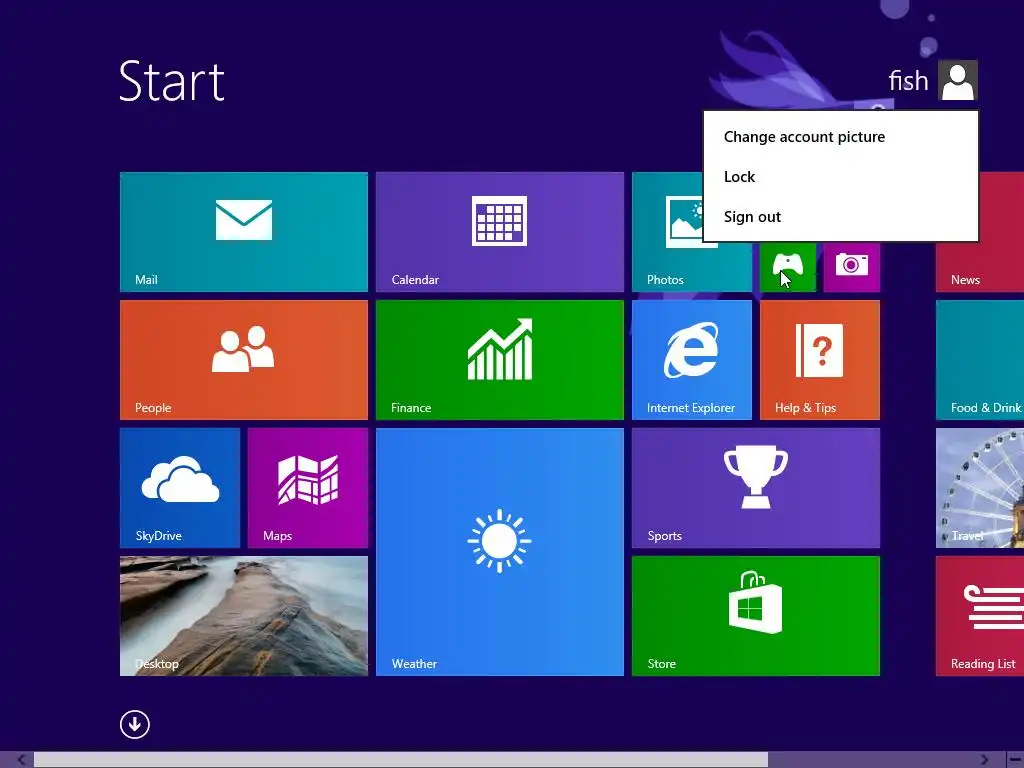Open the SkyDrive tile
Image resolution: width=1024 pixels, height=768 pixels.
180,488
